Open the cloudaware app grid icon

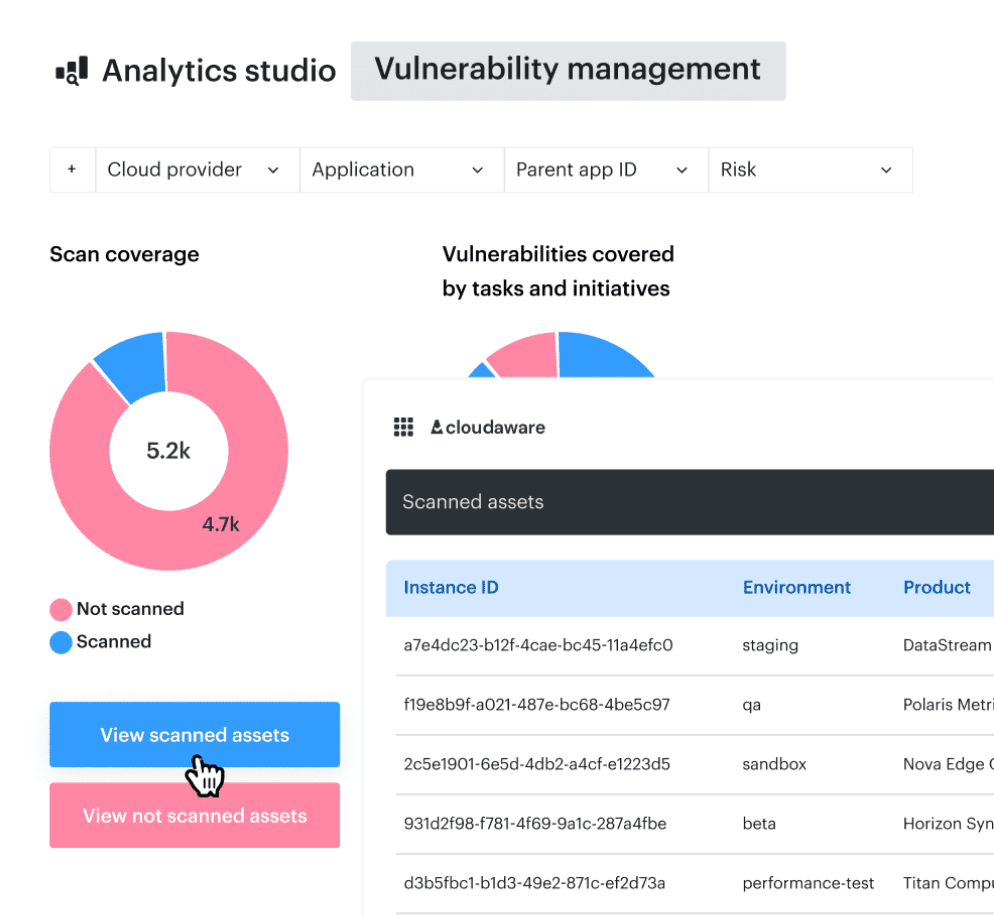pyautogui.click(x=403, y=427)
